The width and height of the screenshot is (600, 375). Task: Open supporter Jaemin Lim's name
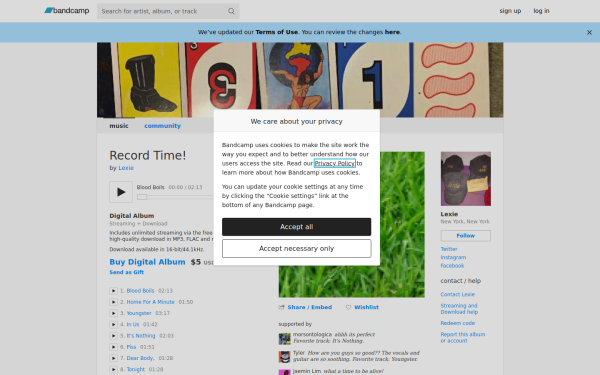(307, 371)
